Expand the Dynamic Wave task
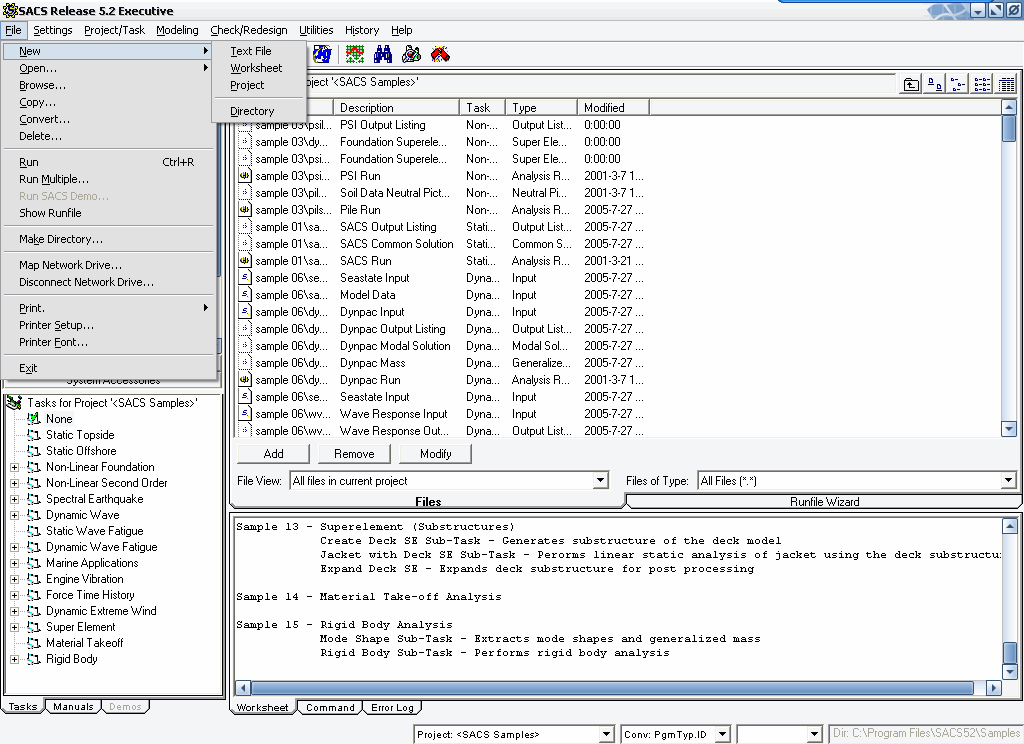 (x=14, y=515)
